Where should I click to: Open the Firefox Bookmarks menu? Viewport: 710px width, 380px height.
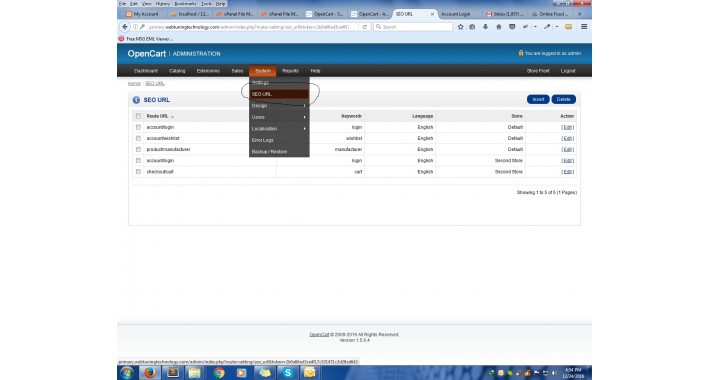pos(185,4)
